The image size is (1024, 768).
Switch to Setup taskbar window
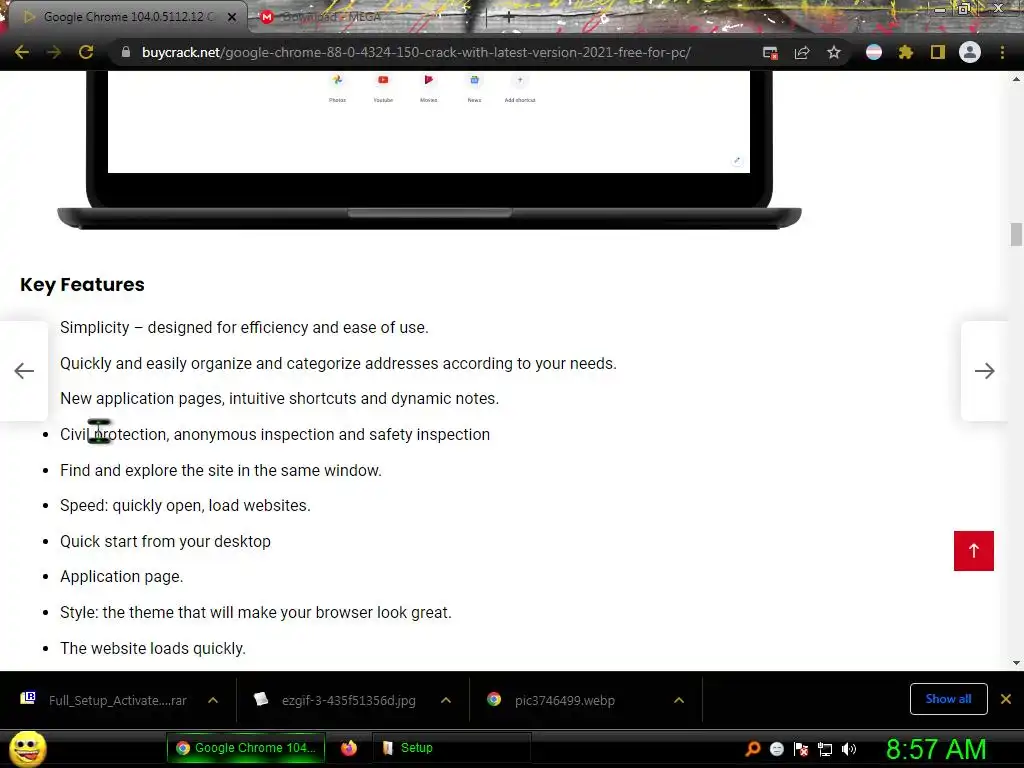pos(451,748)
